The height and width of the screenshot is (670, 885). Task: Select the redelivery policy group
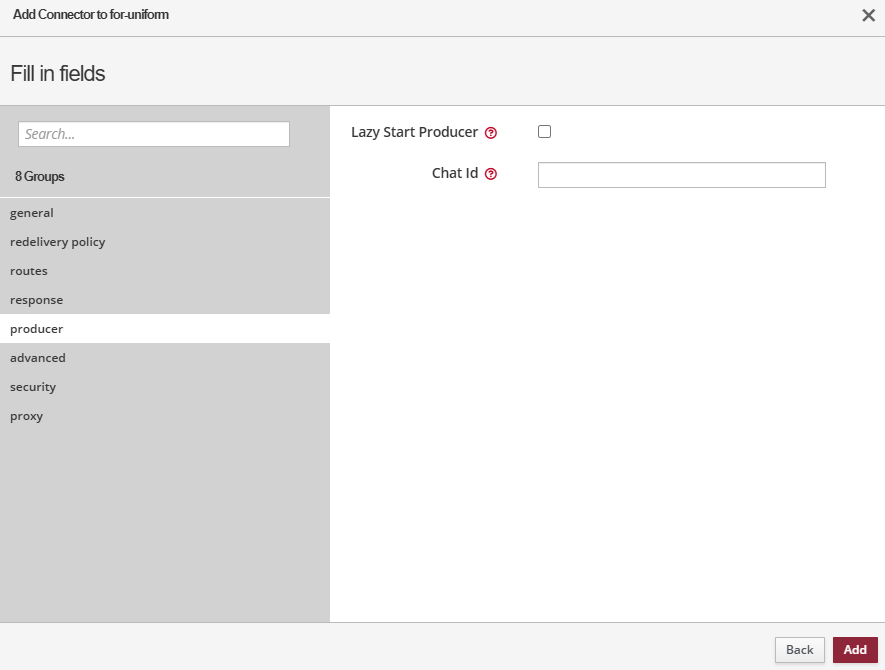[57, 242]
